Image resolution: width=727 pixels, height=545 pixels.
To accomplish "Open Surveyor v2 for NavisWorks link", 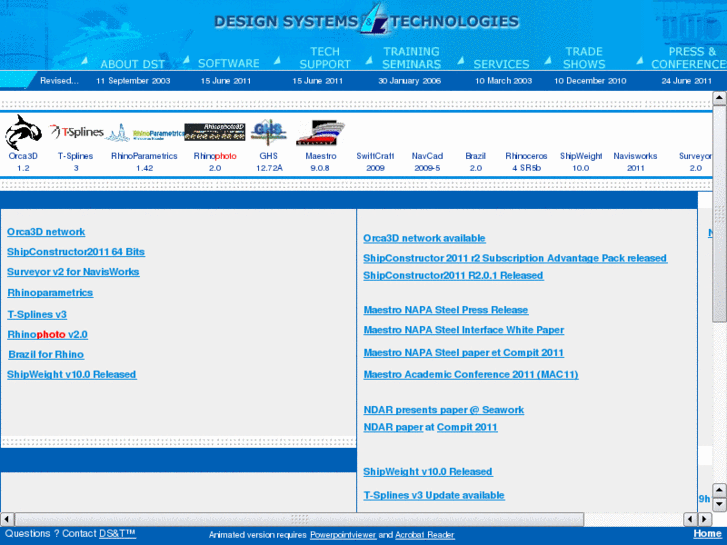I will 73,272.
